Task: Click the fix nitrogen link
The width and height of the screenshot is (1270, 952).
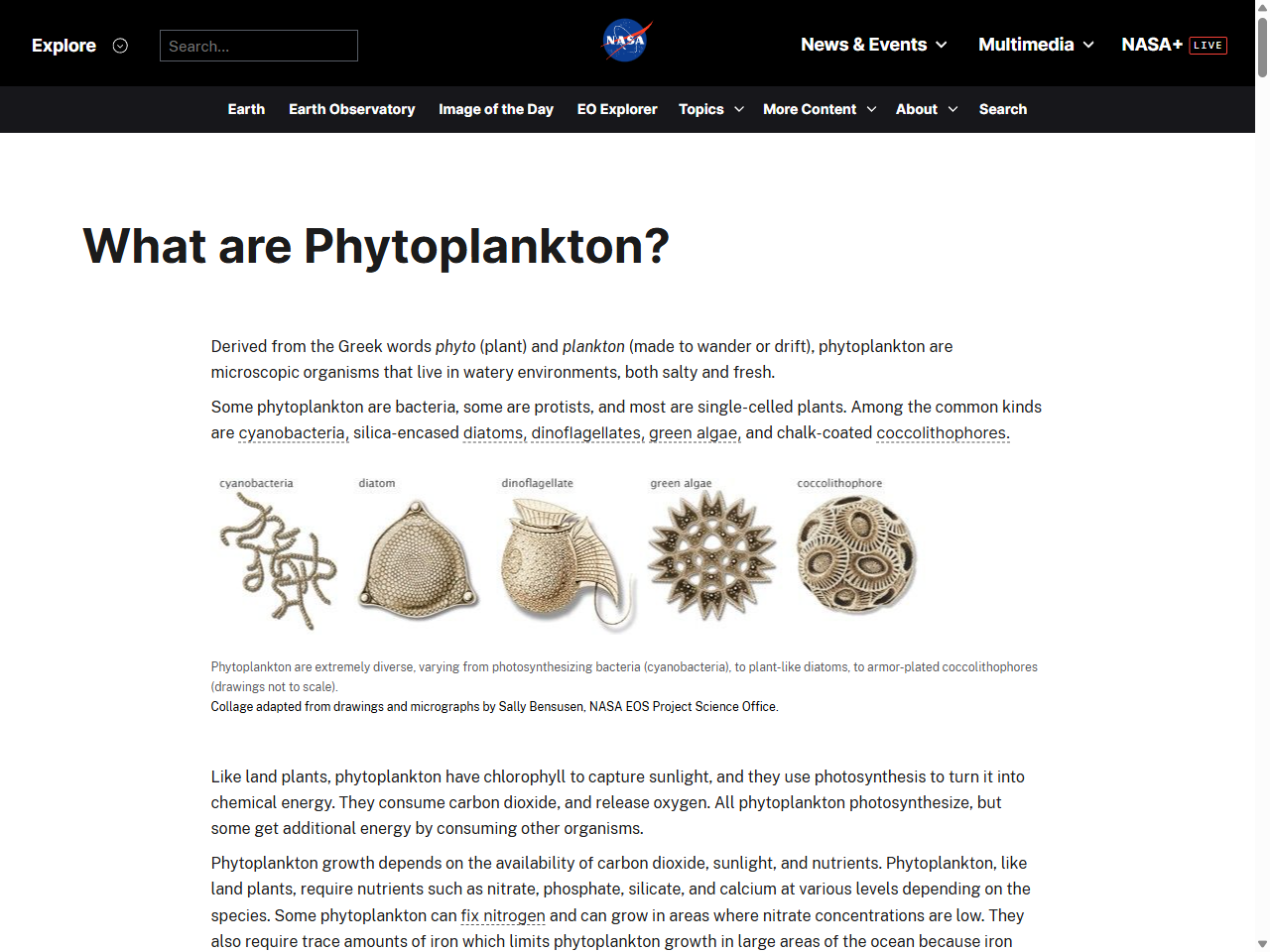Action: pyautogui.click(x=502, y=915)
